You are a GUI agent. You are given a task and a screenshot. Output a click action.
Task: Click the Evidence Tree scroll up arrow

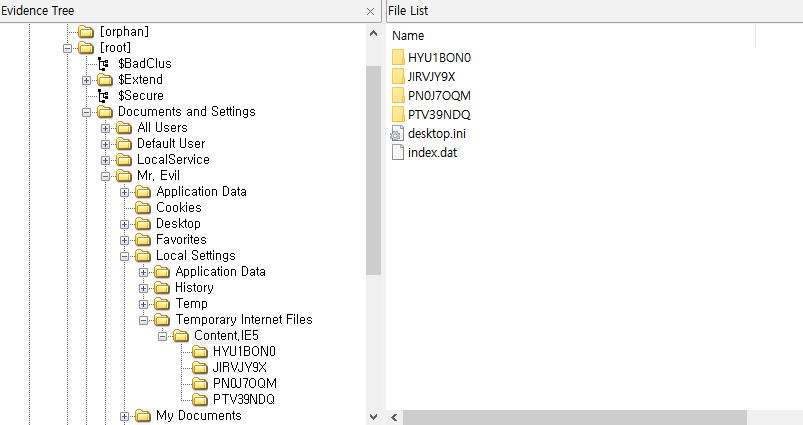point(373,33)
